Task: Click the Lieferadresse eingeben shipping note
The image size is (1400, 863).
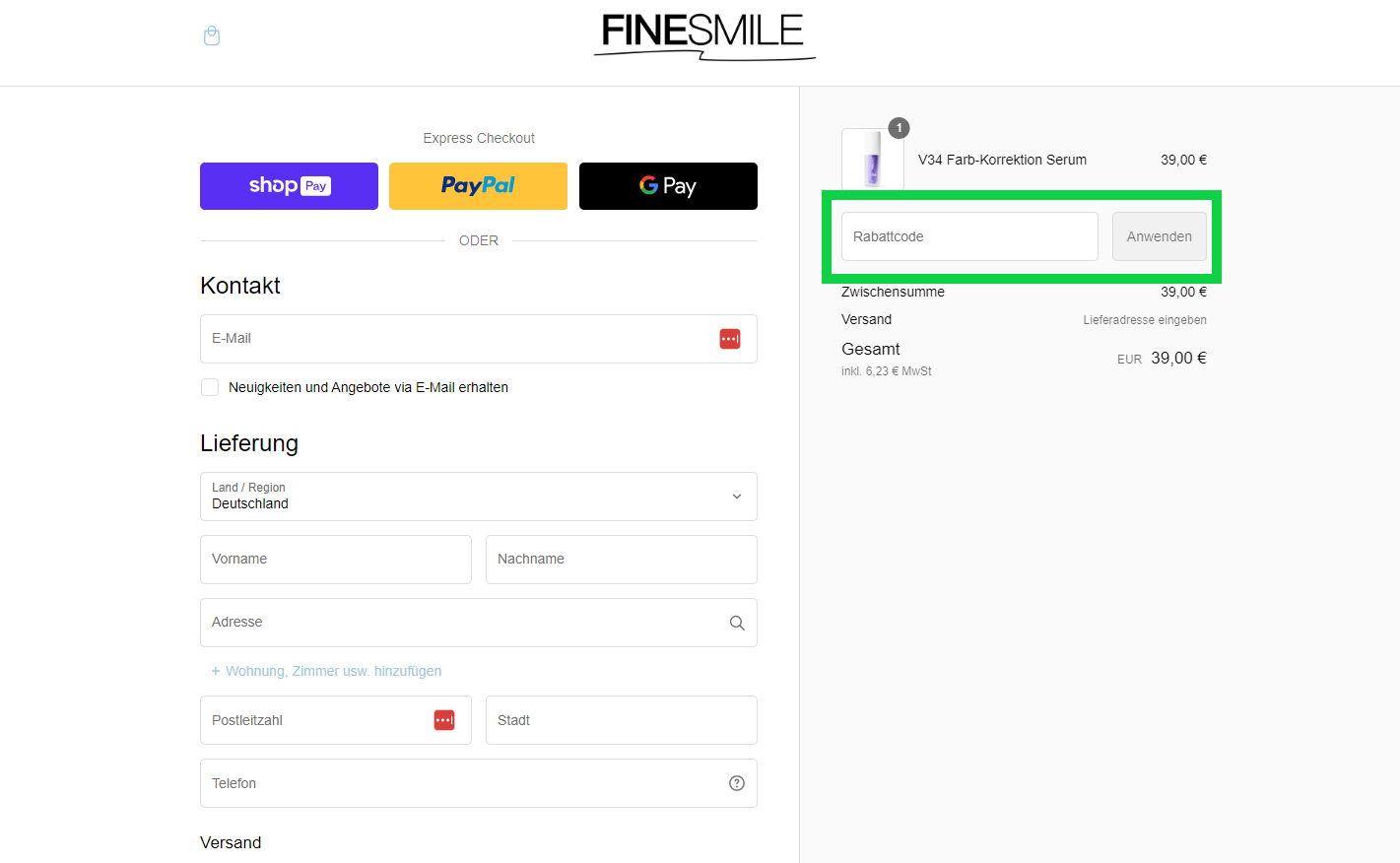Action: coord(1145,320)
